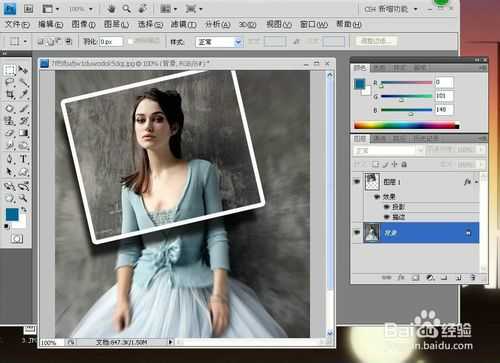The height and width of the screenshot is (363, 500).
Task: Click the foreground color swatch in the toolbox
Action: tap(12, 214)
